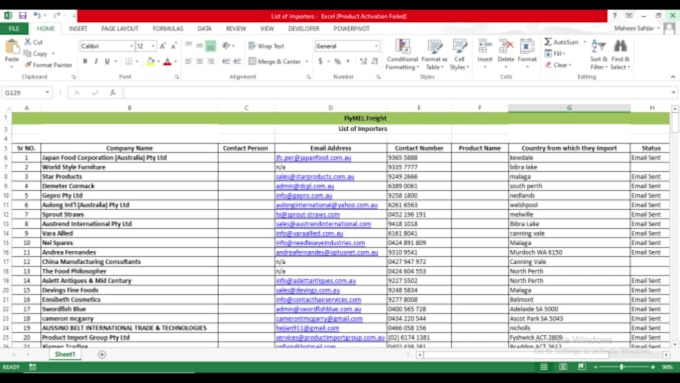Click the Format cells icon
The width and height of the screenshot is (680, 383).
pyautogui.click(x=527, y=46)
